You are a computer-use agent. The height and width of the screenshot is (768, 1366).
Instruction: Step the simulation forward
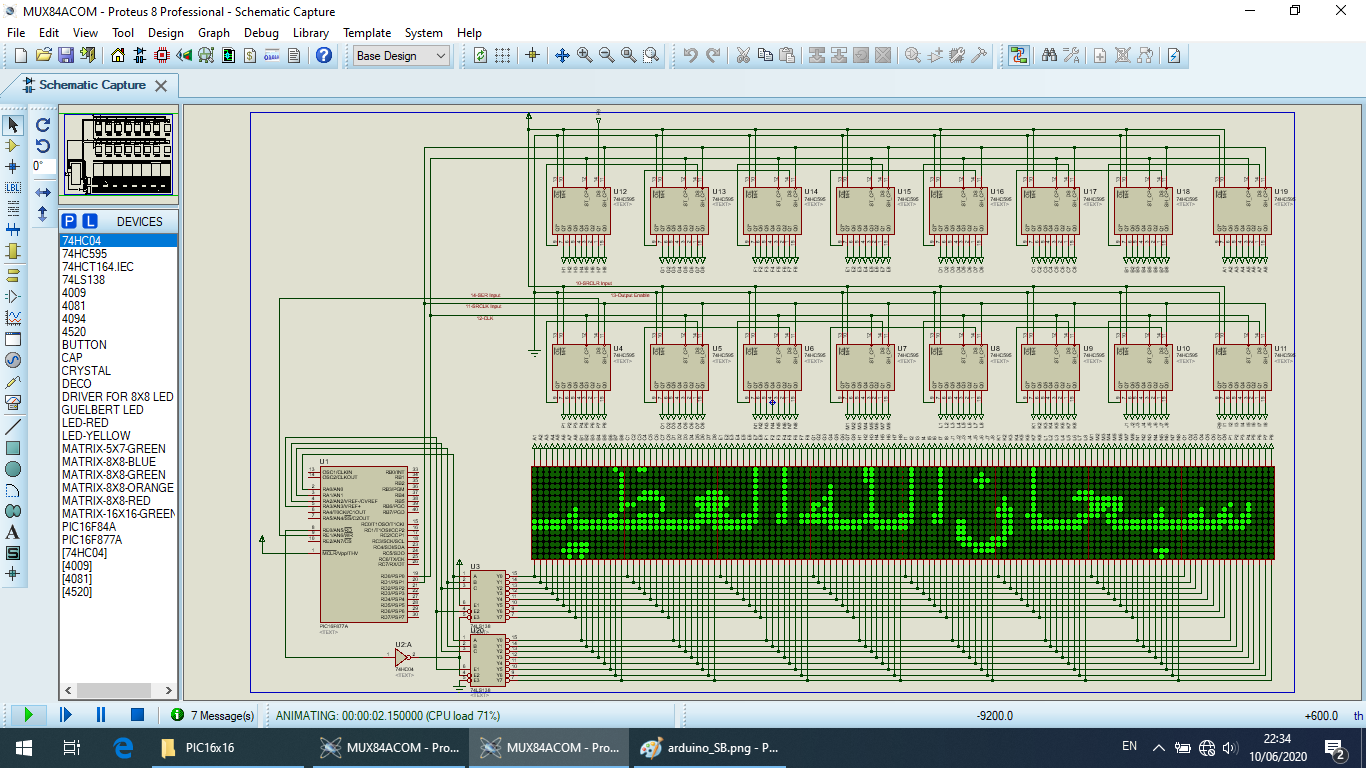click(65, 715)
